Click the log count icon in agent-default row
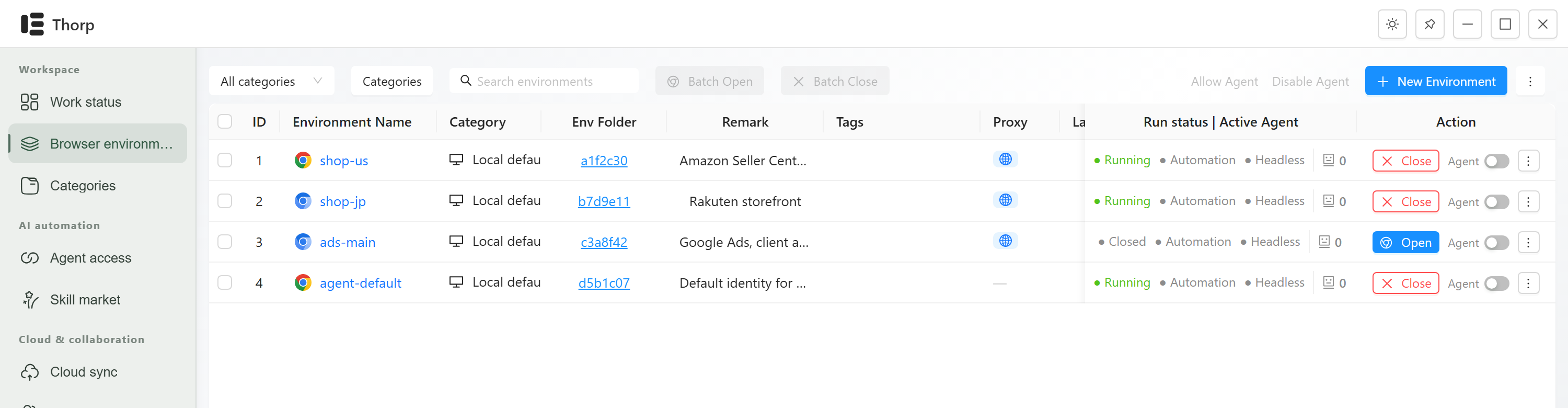Screen dimensions: 1568x408 [1328, 282]
